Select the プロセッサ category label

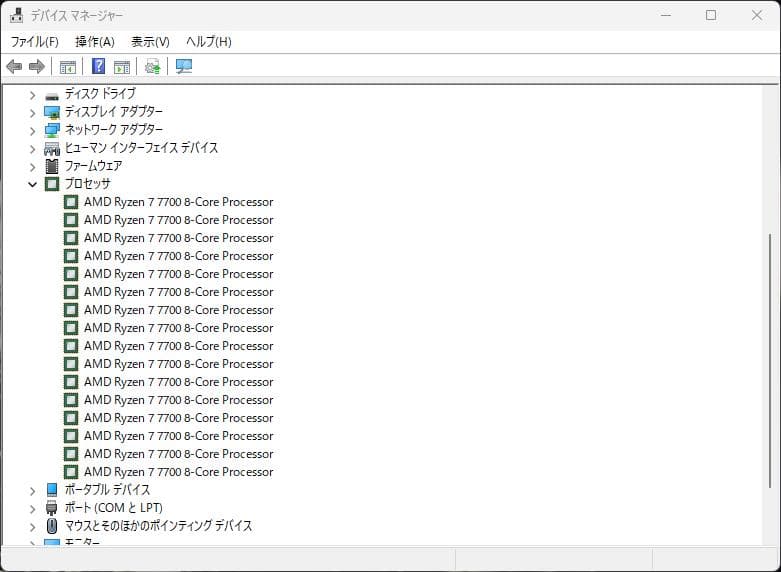click(87, 183)
